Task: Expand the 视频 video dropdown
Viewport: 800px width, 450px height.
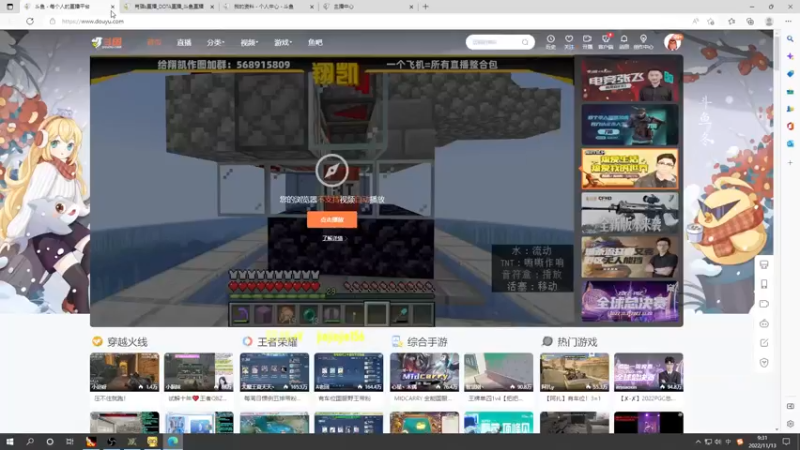Action: [x=249, y=42]
